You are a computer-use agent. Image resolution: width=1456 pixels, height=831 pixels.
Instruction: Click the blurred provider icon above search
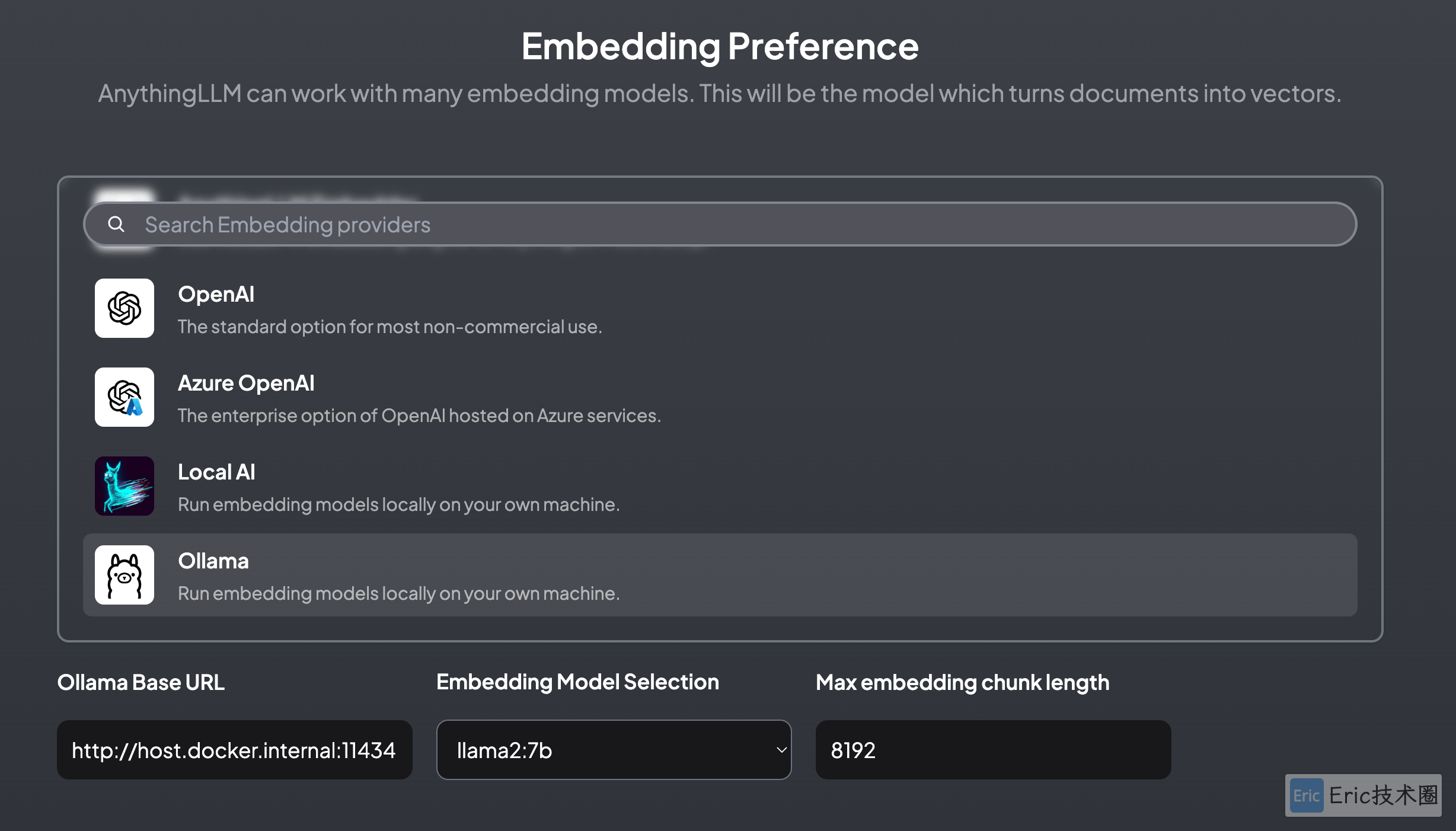pos(124,197)
